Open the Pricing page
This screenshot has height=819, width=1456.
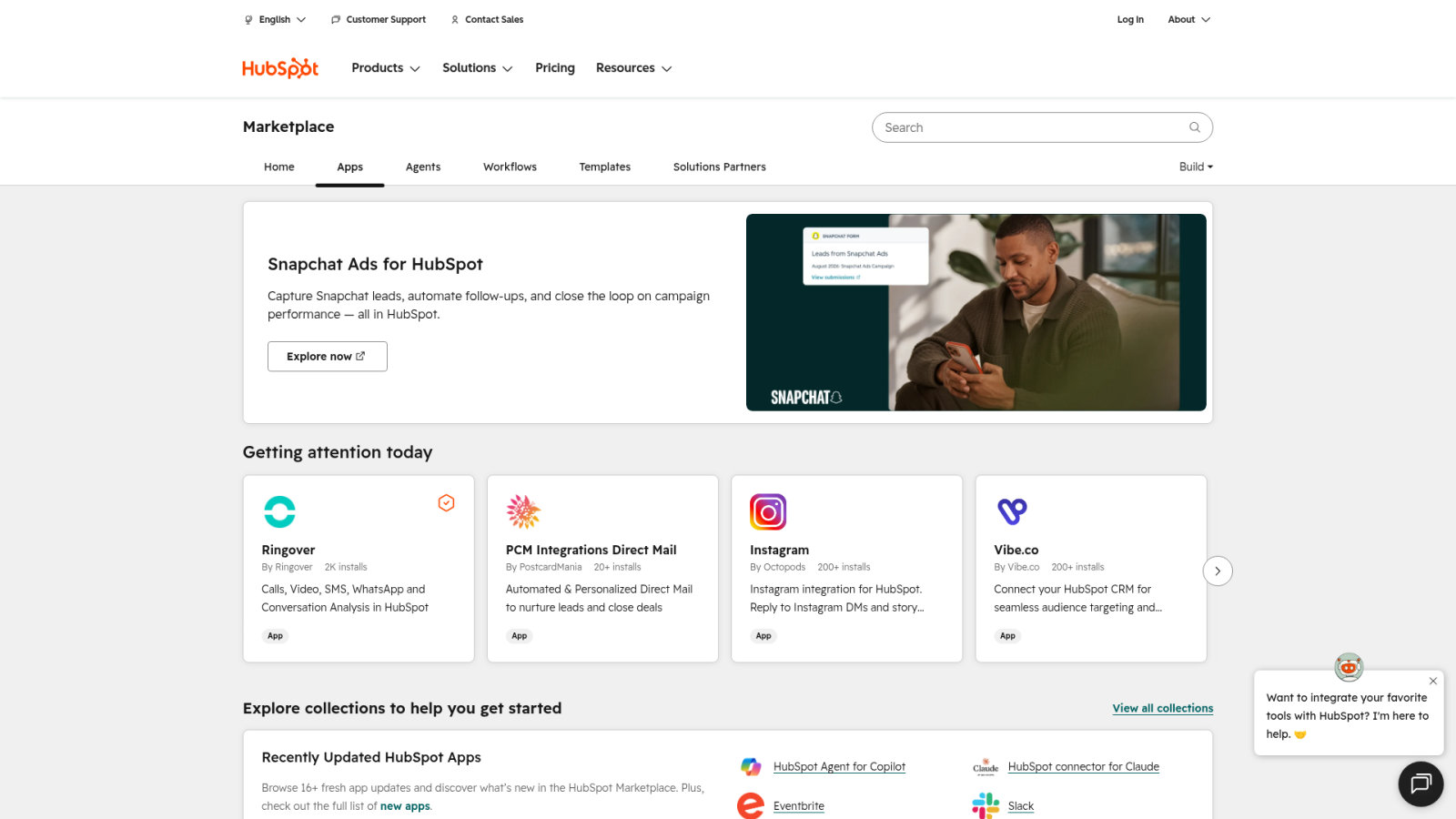pyautogui.click(x=555, y=68)
